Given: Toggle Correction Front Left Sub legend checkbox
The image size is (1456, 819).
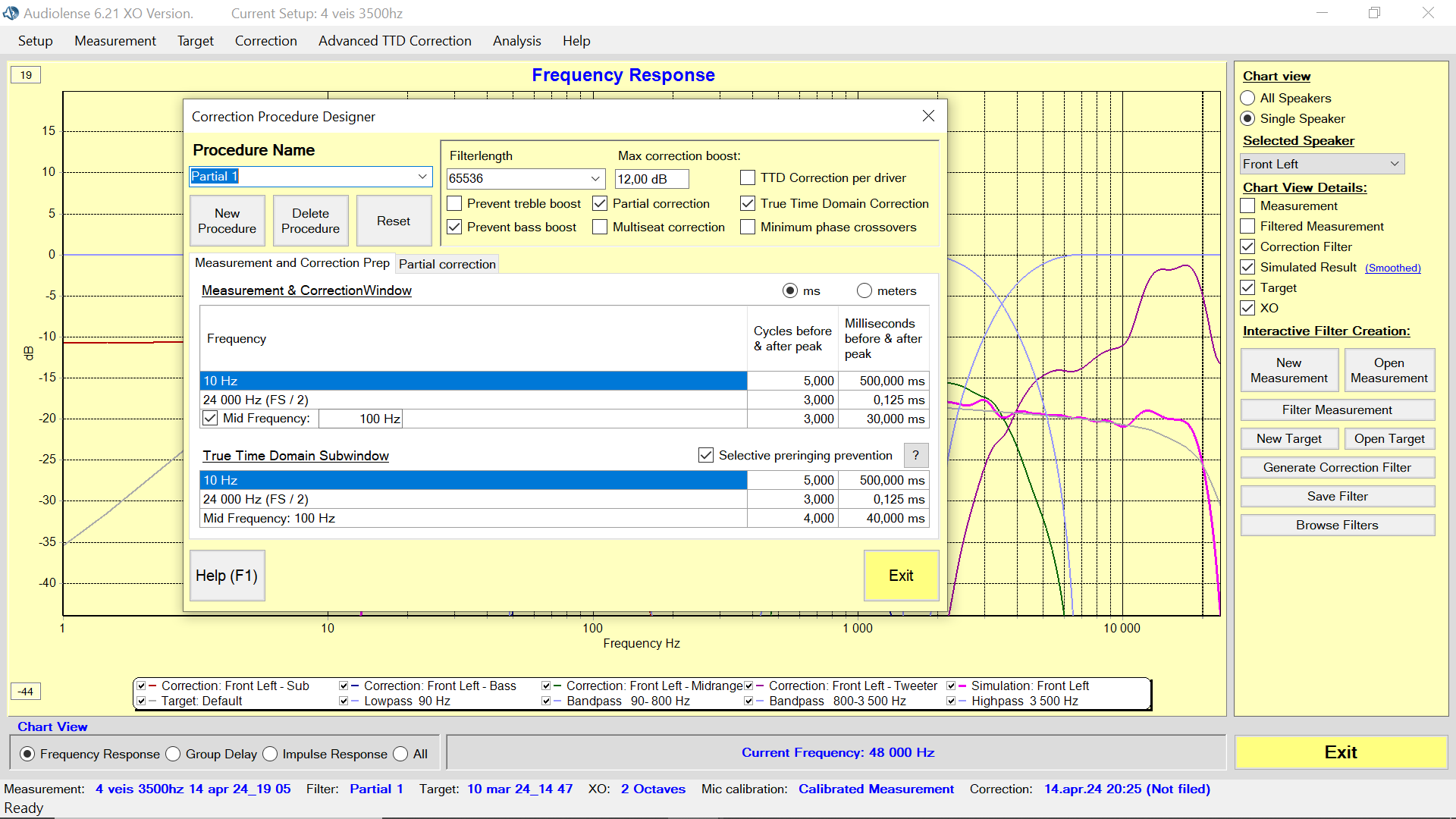Looking at the screenshot, I should (x=142, y=686).
